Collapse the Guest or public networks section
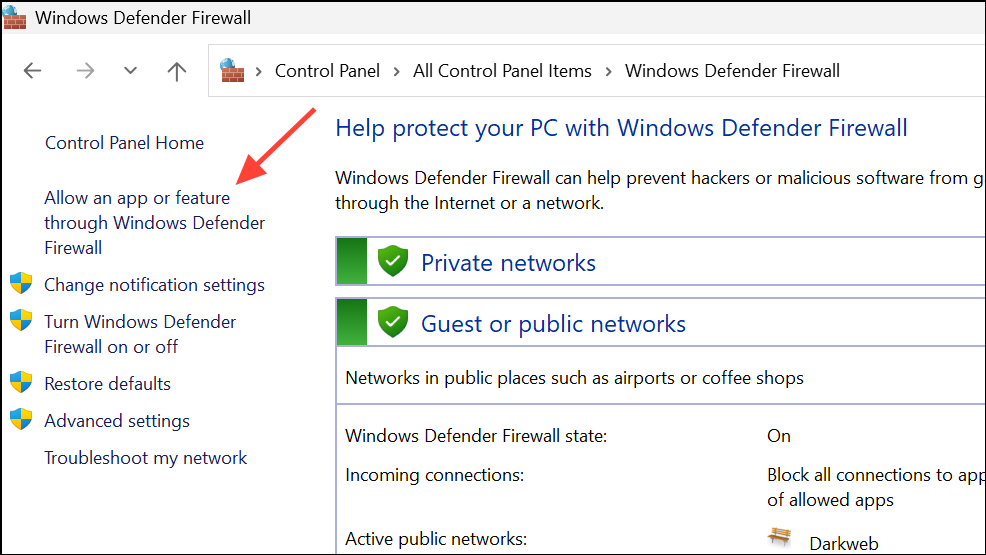 pos(553,324)
